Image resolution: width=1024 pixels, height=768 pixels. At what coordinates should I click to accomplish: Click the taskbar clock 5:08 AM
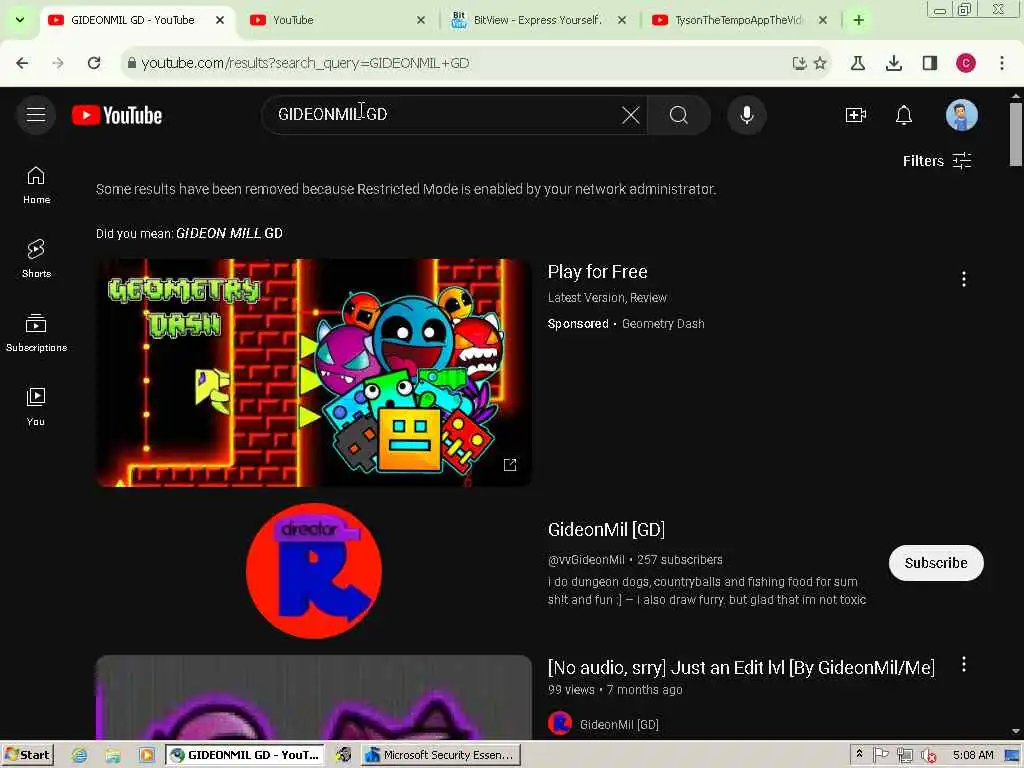click(x=972, y=755)
